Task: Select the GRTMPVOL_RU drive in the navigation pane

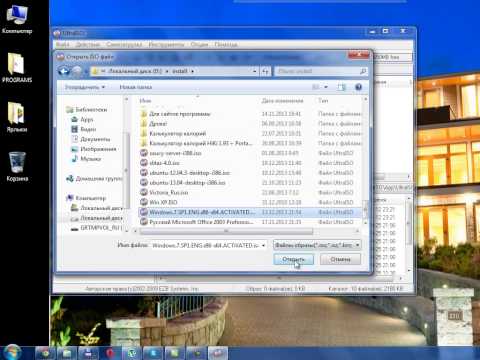Action: coord(101,228)
